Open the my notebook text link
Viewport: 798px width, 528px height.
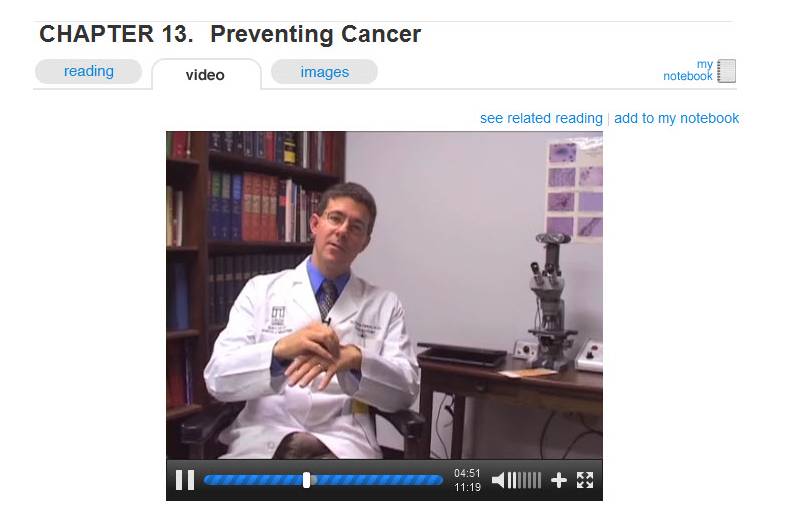tap(688, 70)
